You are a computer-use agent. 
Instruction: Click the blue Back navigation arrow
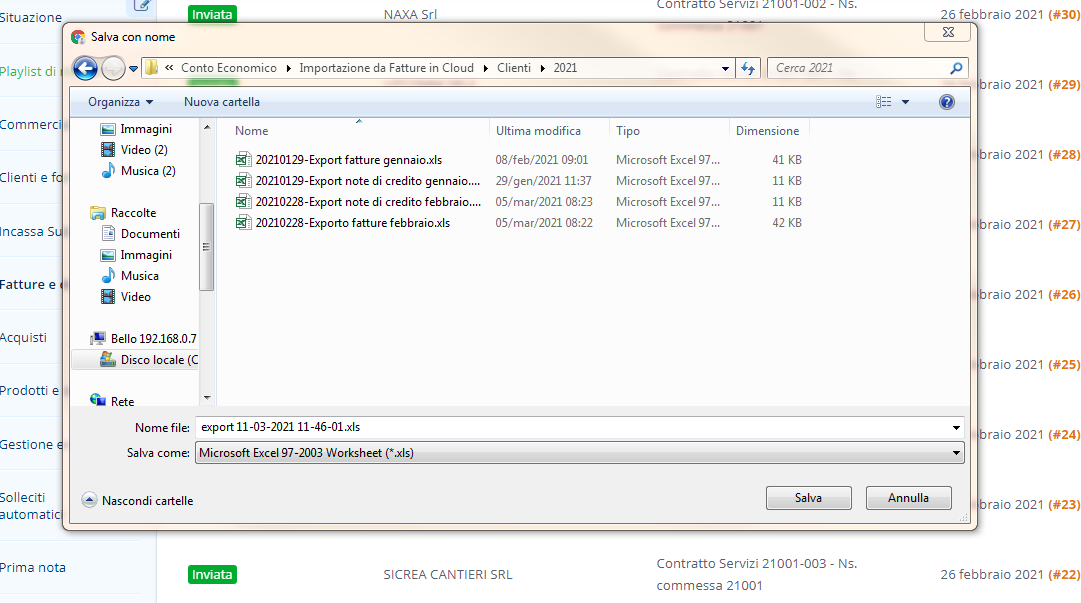(86, 68)
